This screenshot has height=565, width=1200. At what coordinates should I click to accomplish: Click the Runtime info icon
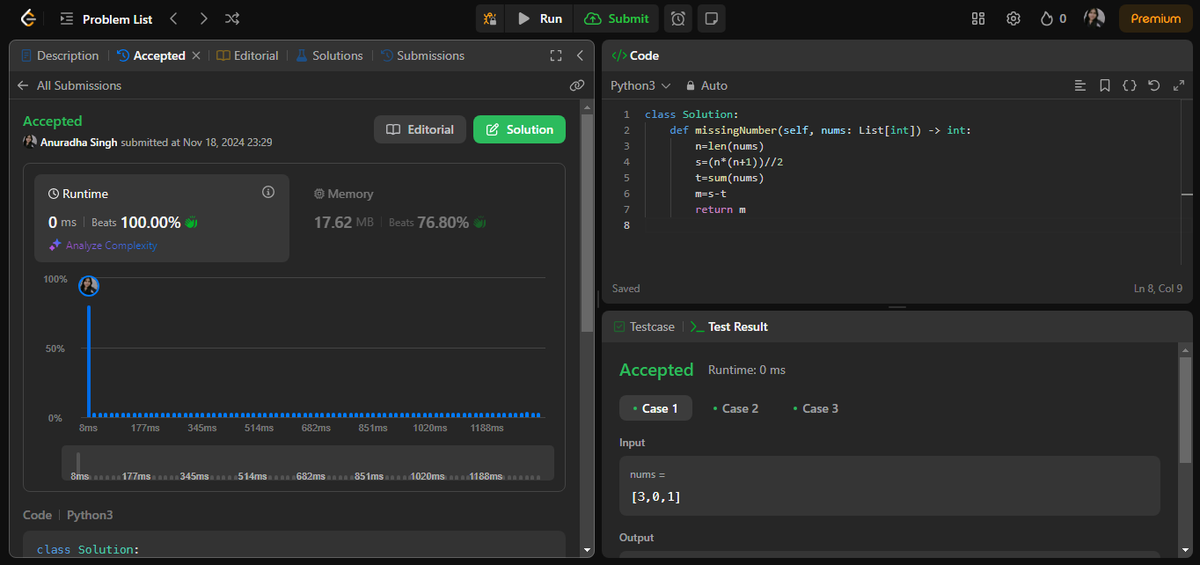coord(268,192)
